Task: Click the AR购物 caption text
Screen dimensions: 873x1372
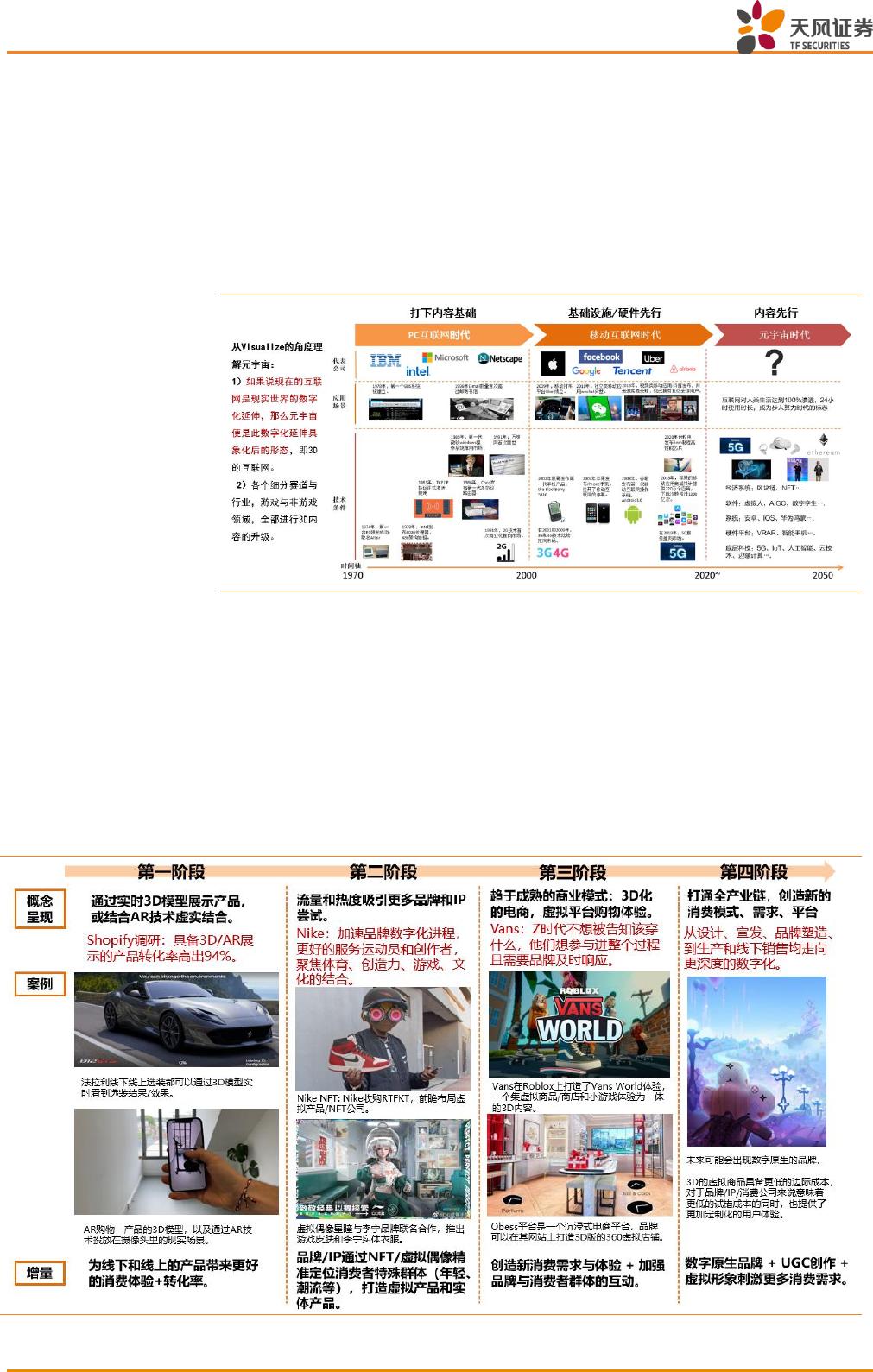Action: coord(168,1235)
